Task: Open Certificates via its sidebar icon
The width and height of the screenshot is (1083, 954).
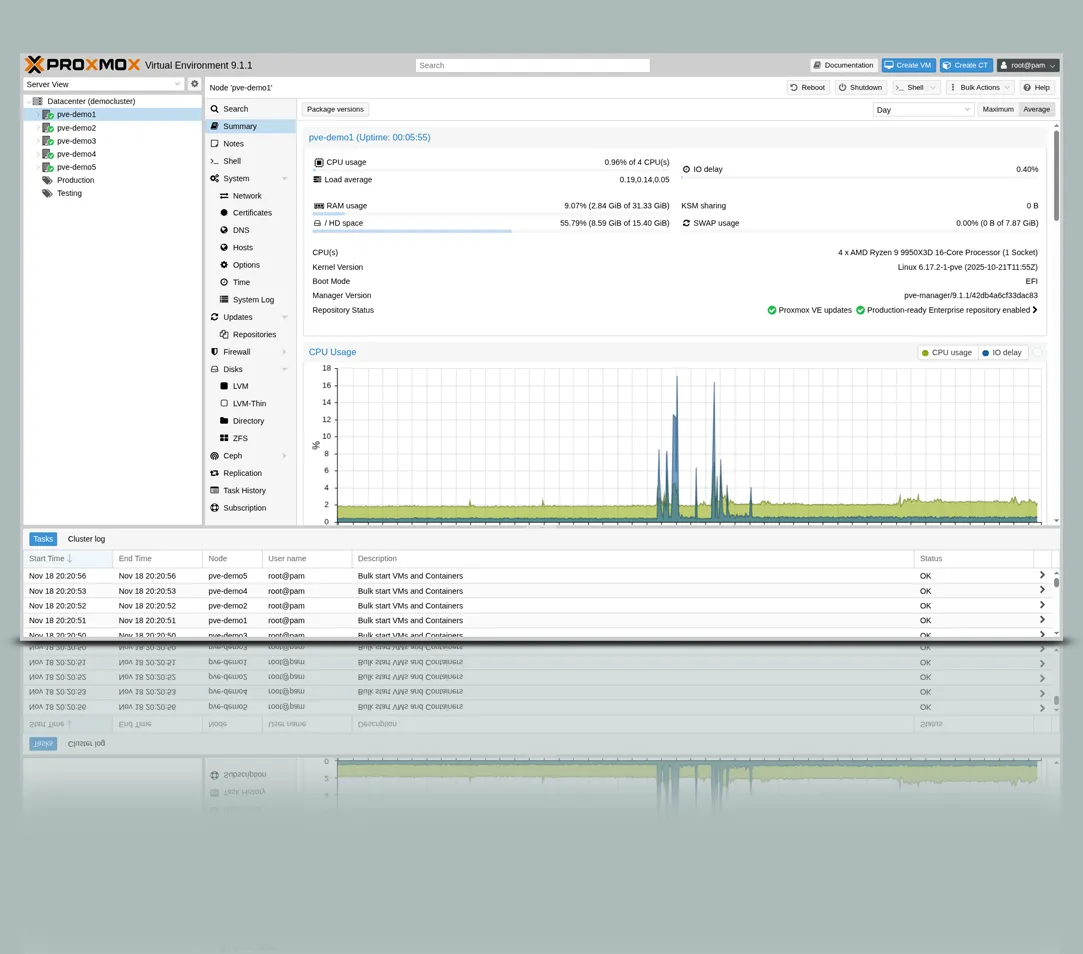Action: (x=224, y=213)
